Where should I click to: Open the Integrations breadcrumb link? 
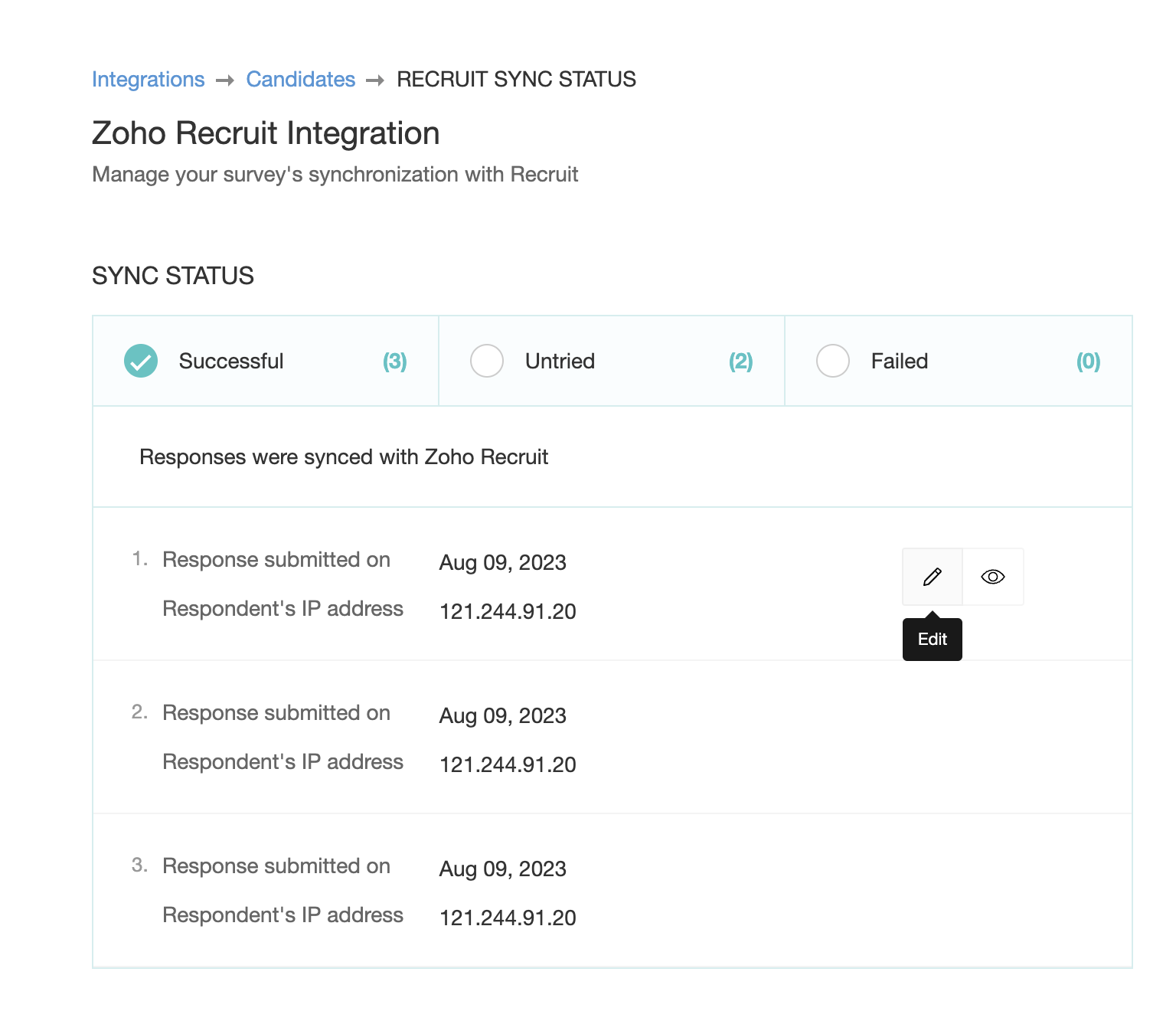coord(148,80)
